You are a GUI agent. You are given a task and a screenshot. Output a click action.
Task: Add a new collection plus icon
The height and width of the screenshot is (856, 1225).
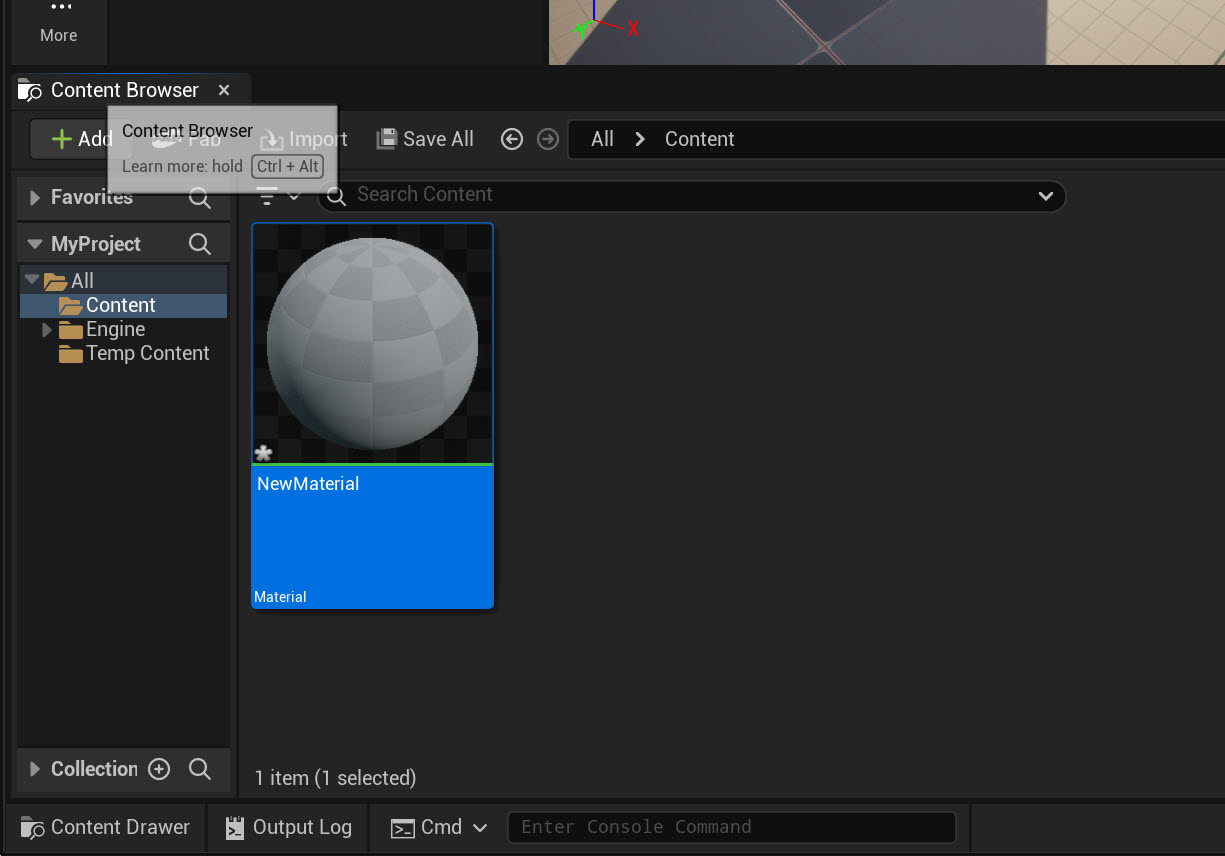pos(159,769)
